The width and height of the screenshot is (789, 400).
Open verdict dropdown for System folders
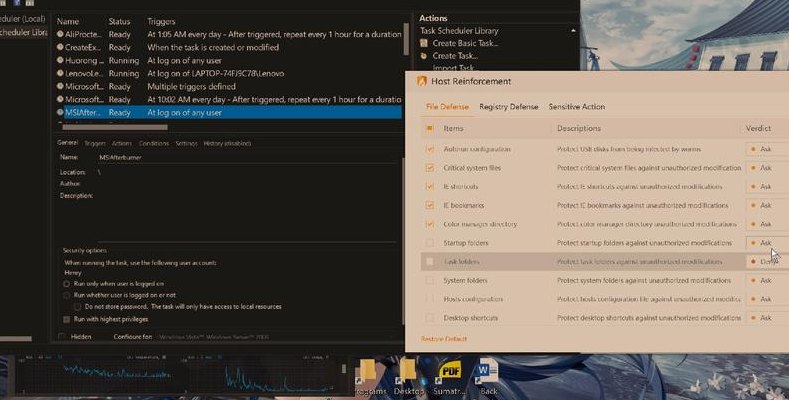click(x=767, y=280)
